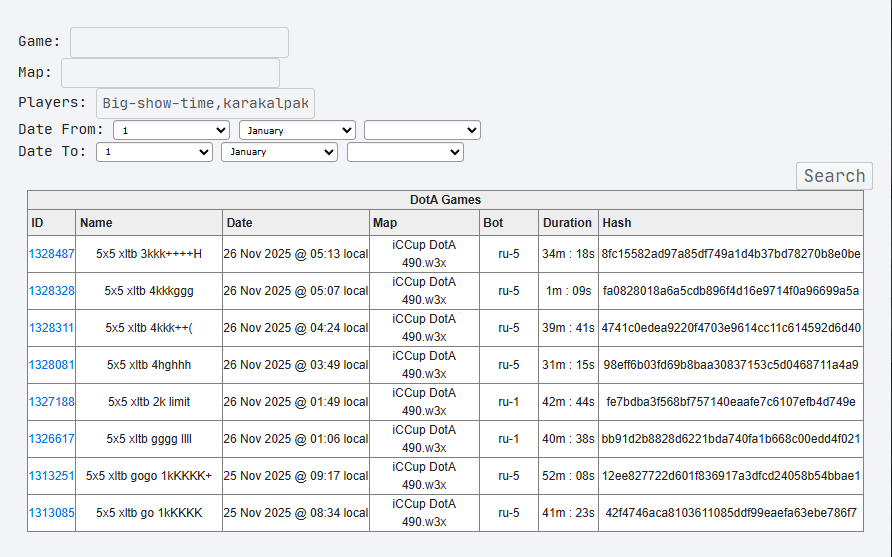Click date '26 Nov 2025 @ 03:49 local'

click(x=296, y=365)
